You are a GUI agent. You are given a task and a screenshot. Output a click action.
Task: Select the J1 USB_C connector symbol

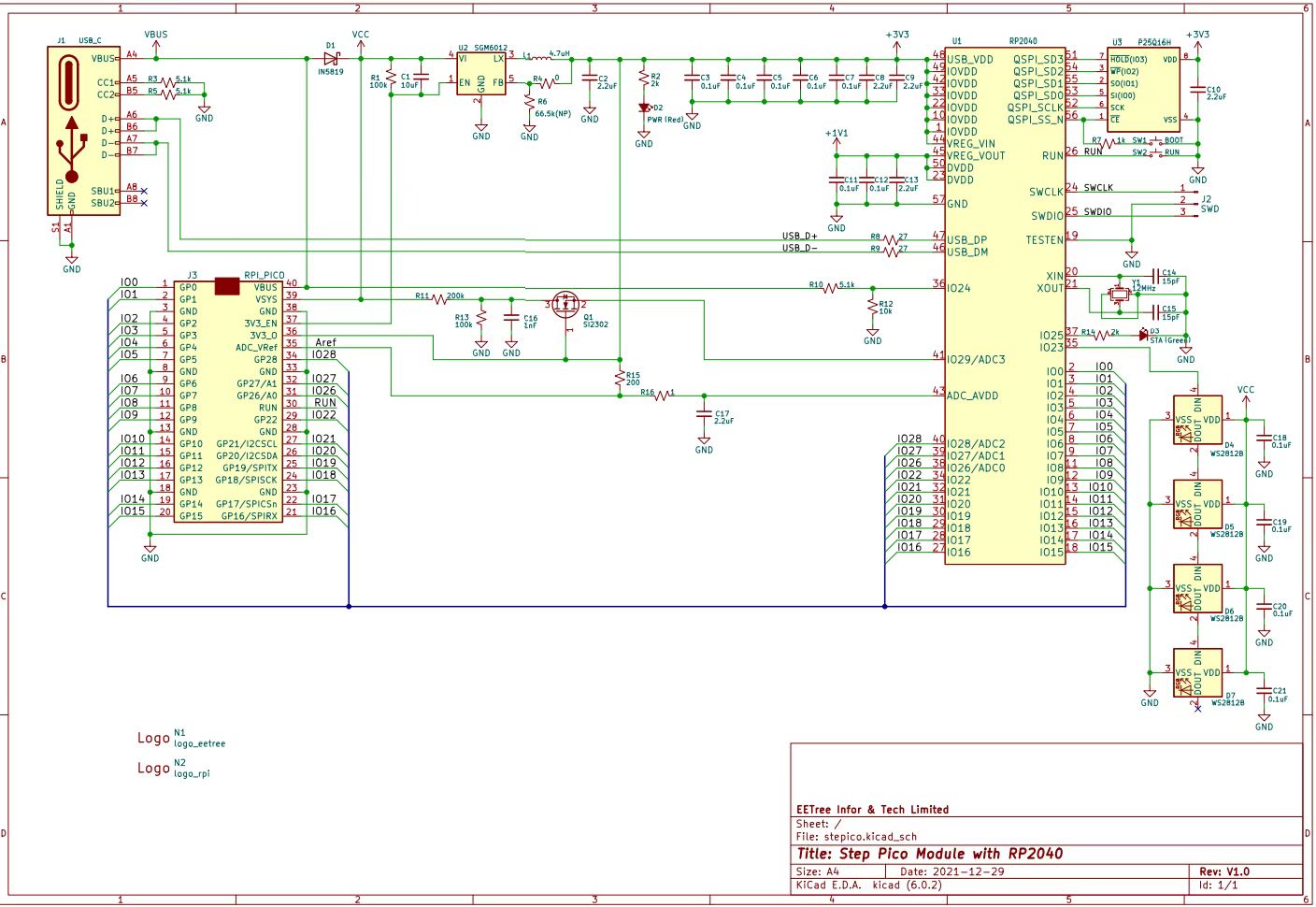tap(84, 131)
